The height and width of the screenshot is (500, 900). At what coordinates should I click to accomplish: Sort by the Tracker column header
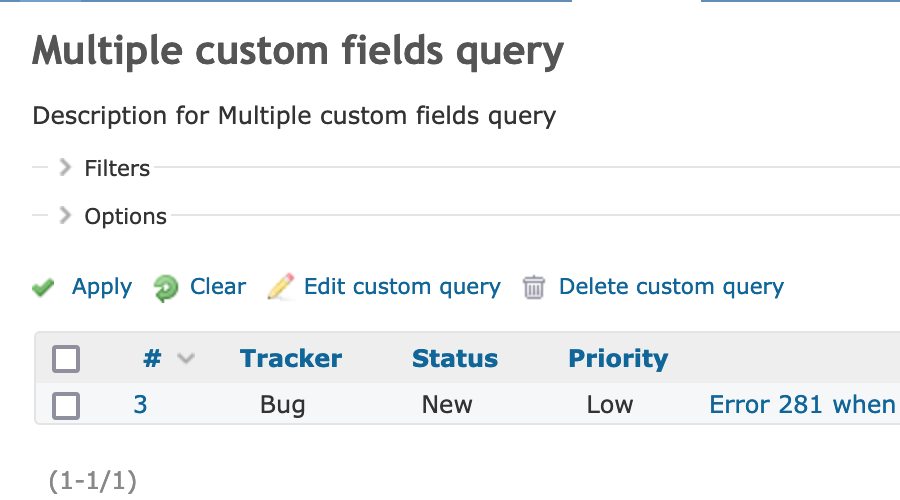click(x=291, y=359)
